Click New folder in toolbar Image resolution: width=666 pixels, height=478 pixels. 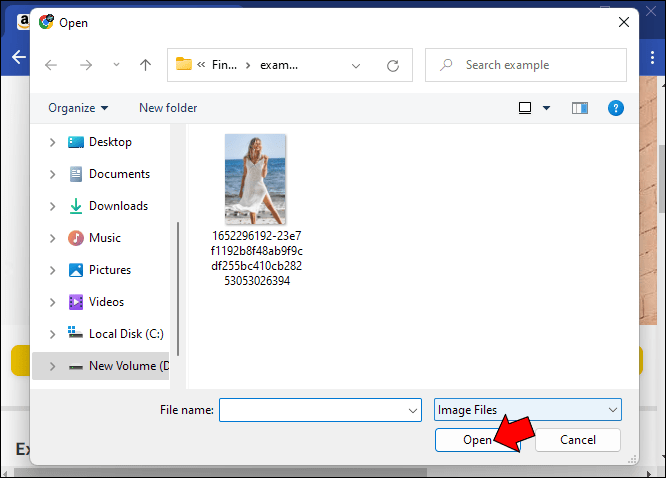168,108
